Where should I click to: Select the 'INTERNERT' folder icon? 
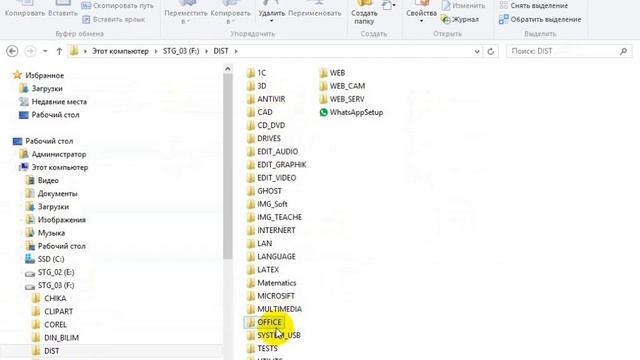(x=251, y=230)
